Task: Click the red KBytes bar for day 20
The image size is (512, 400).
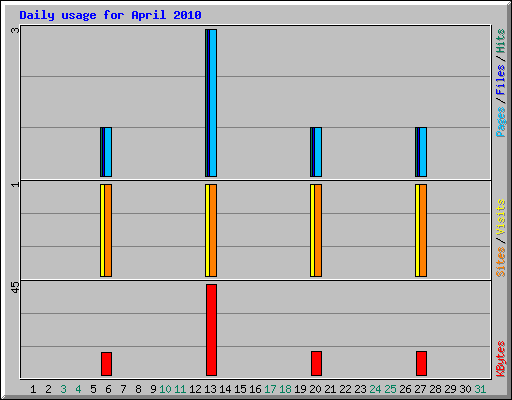Action: coord(316,363)
